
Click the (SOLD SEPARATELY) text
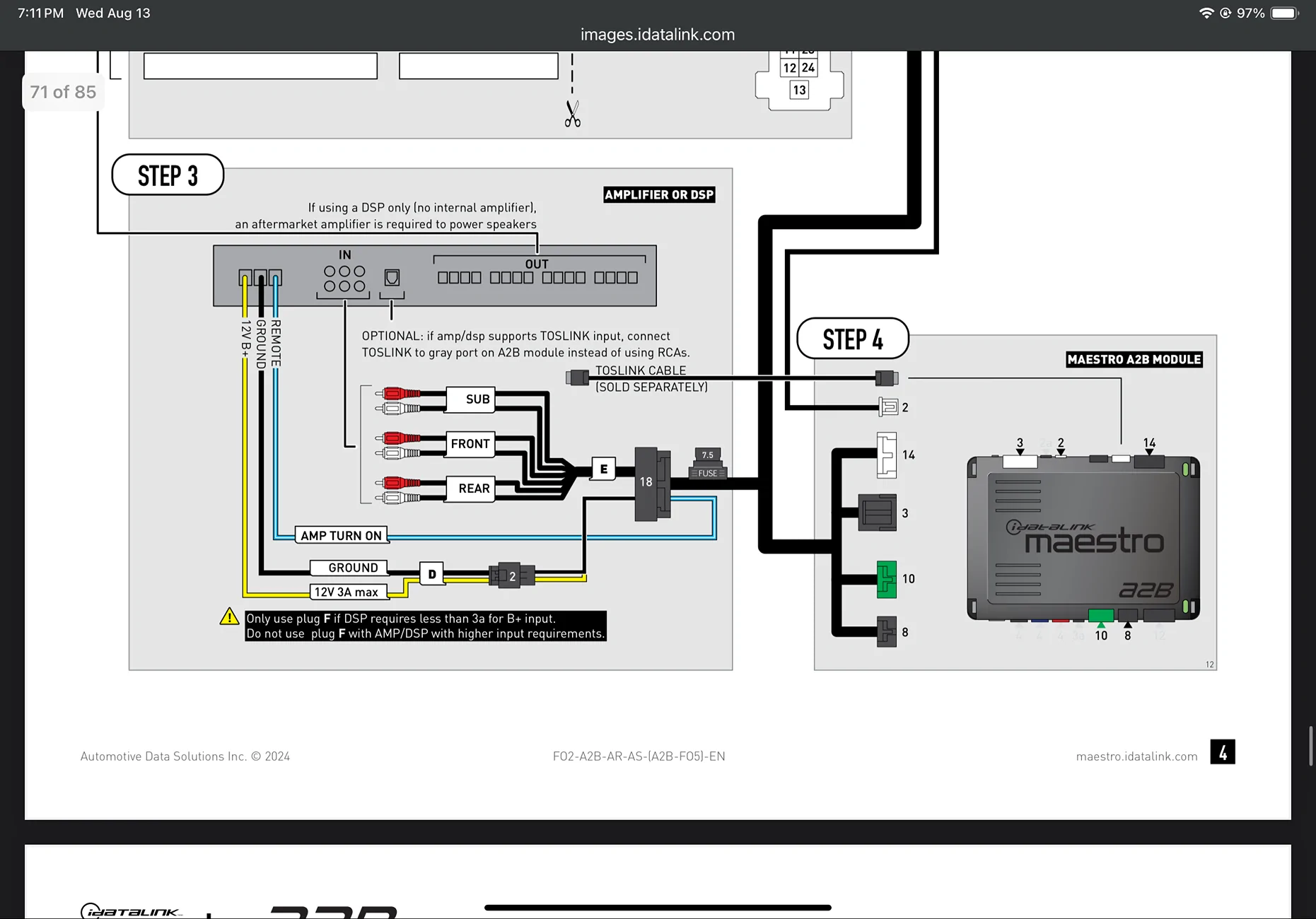[x=651, y=387]
